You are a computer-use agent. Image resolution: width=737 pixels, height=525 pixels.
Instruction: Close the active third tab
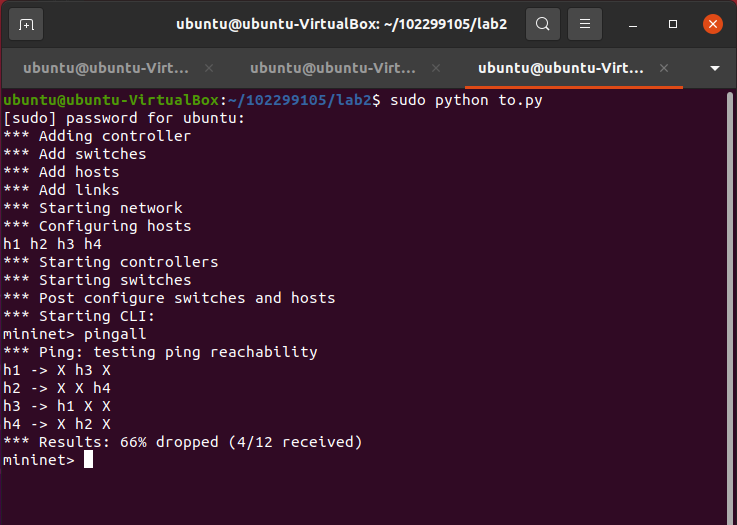[664, 68]
